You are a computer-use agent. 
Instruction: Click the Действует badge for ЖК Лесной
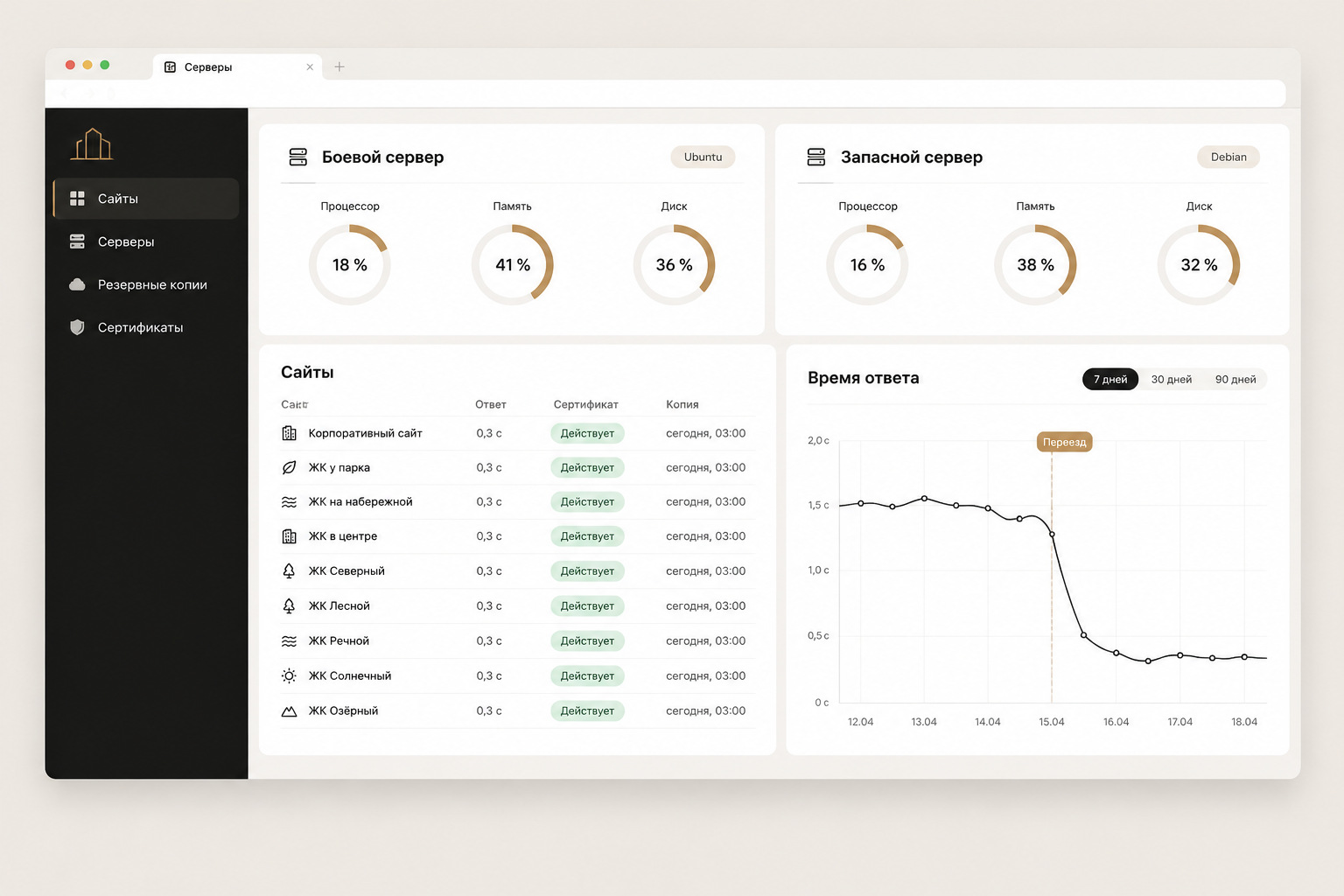tap(587, 605)
